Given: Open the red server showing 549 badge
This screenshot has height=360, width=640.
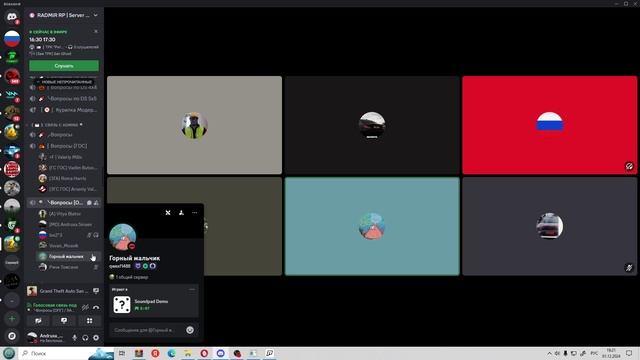Looking at the screenshot, I should tap(12, 76).
